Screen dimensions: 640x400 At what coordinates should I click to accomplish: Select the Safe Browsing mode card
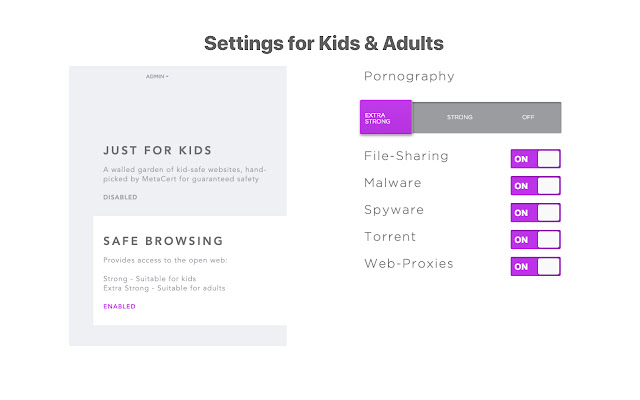coord(190,270)
